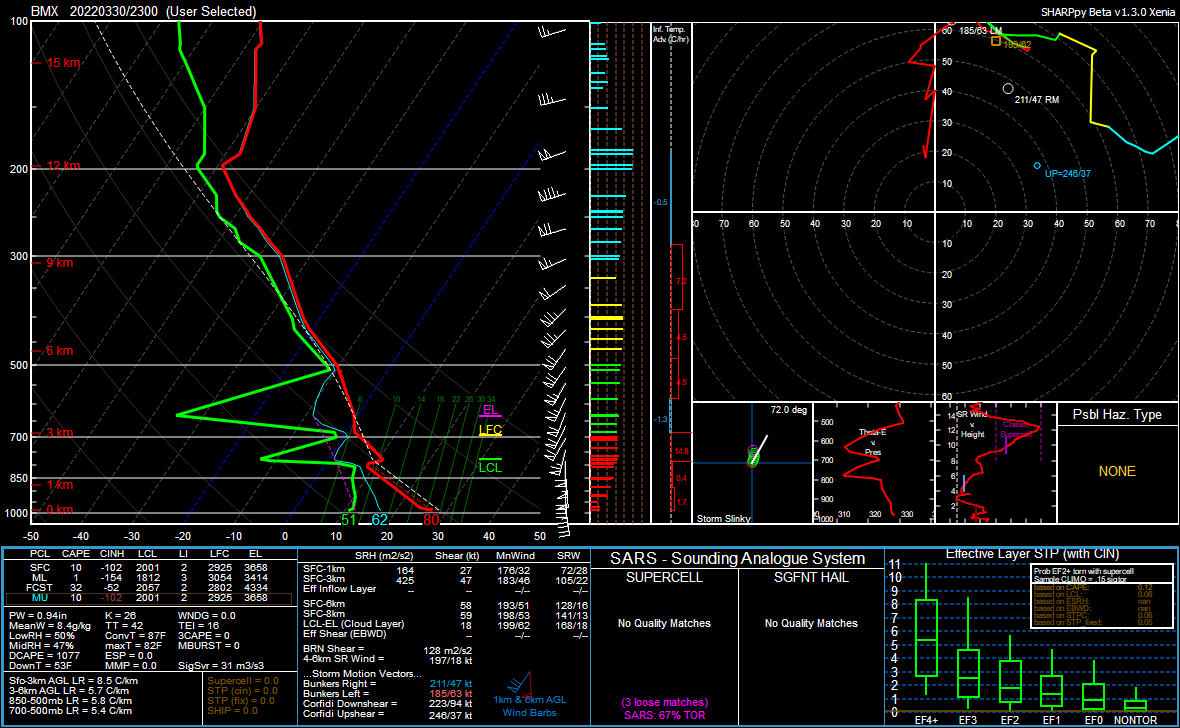The width and height of the screenshot is (1180, 728).
Task: Click the MeanW = 8.4g/kg entry
Action: coord(50,626)
